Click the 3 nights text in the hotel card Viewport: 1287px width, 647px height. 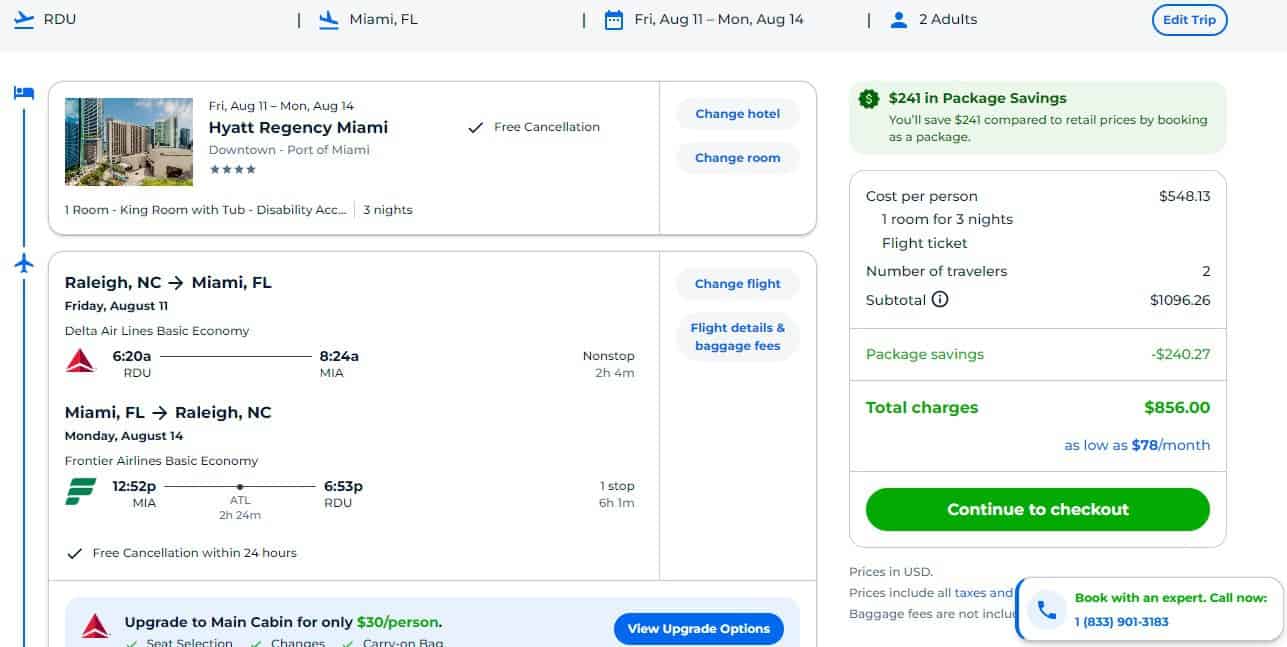click(388, 210)
